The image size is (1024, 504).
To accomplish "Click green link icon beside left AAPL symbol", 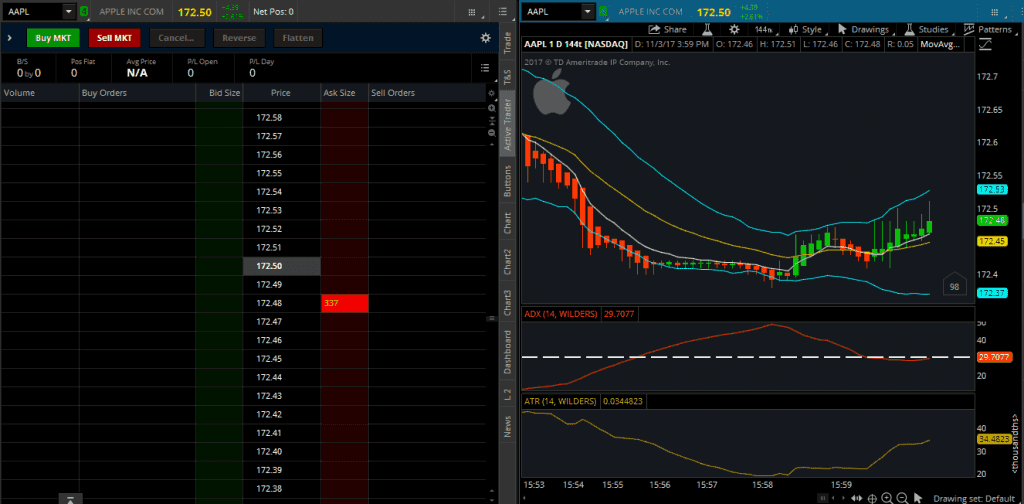I will (x=84, y=11).
